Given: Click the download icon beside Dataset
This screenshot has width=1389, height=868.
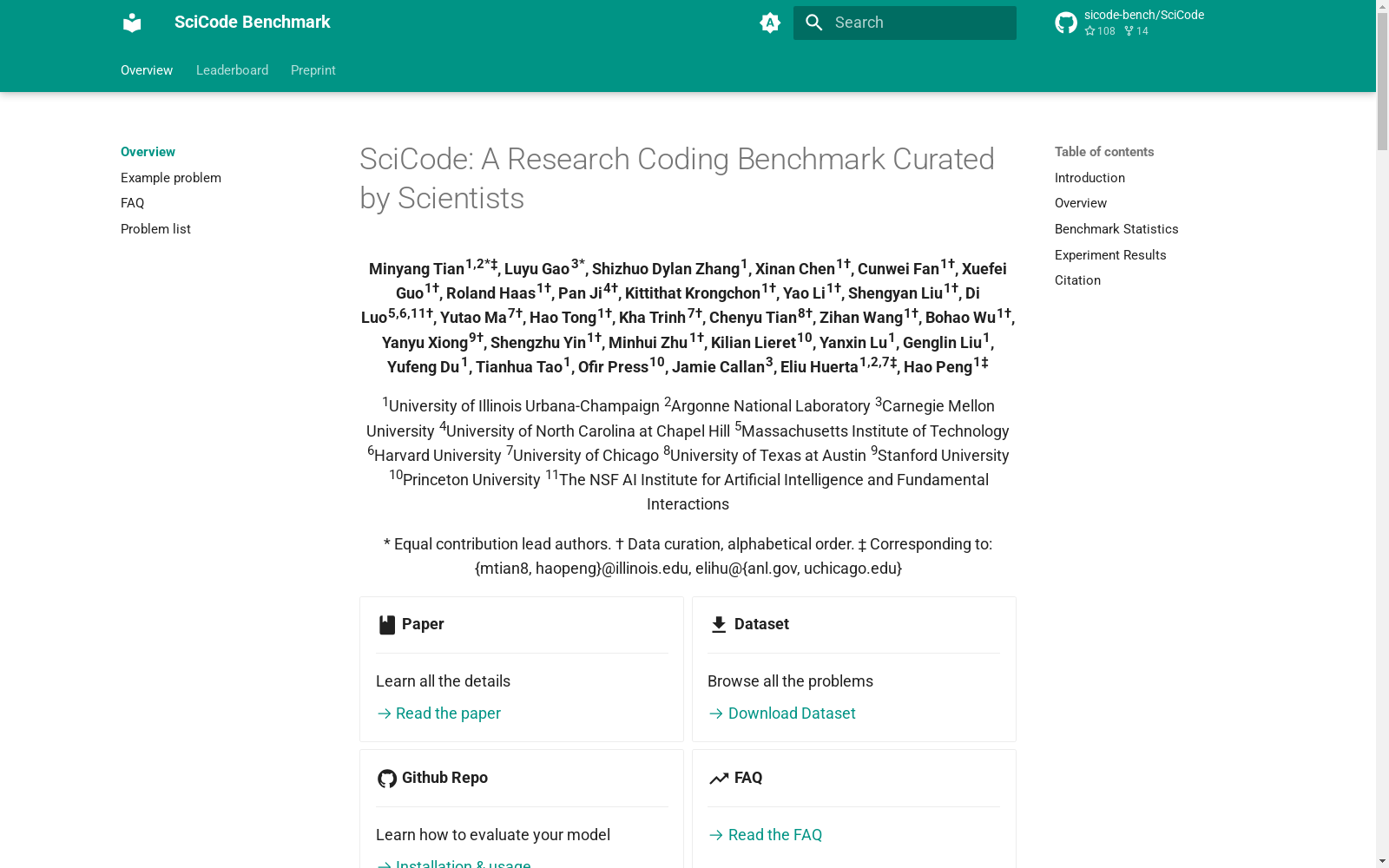Looking at the screenshot, I should tap(719, 625).
